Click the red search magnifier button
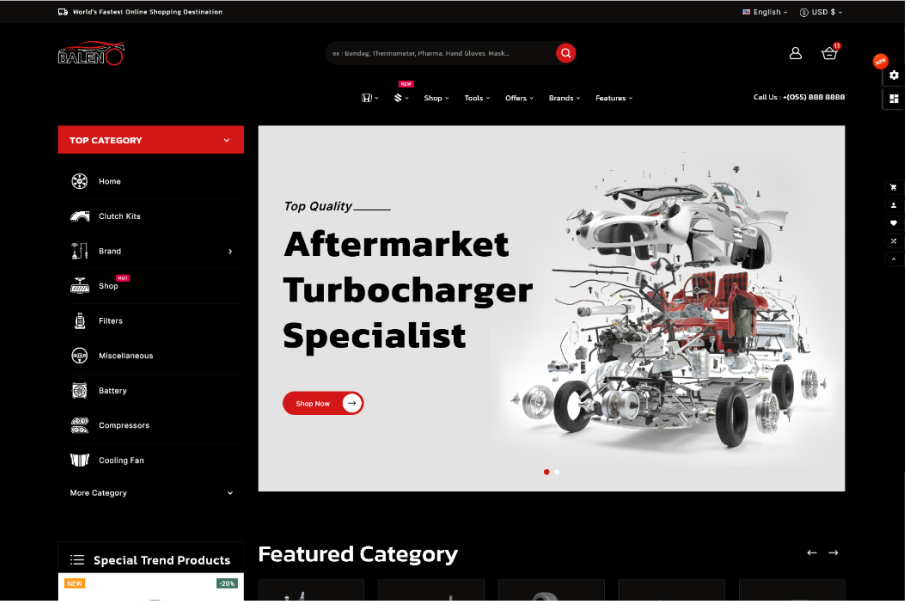906x601 pixels. pyautogui.click(x=566, y=53)
